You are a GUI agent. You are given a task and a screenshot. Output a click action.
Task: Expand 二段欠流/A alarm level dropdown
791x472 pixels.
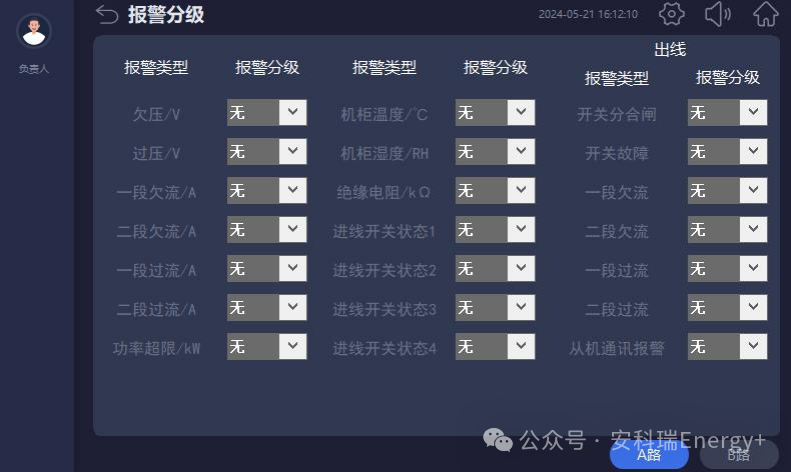click(266, 229)
